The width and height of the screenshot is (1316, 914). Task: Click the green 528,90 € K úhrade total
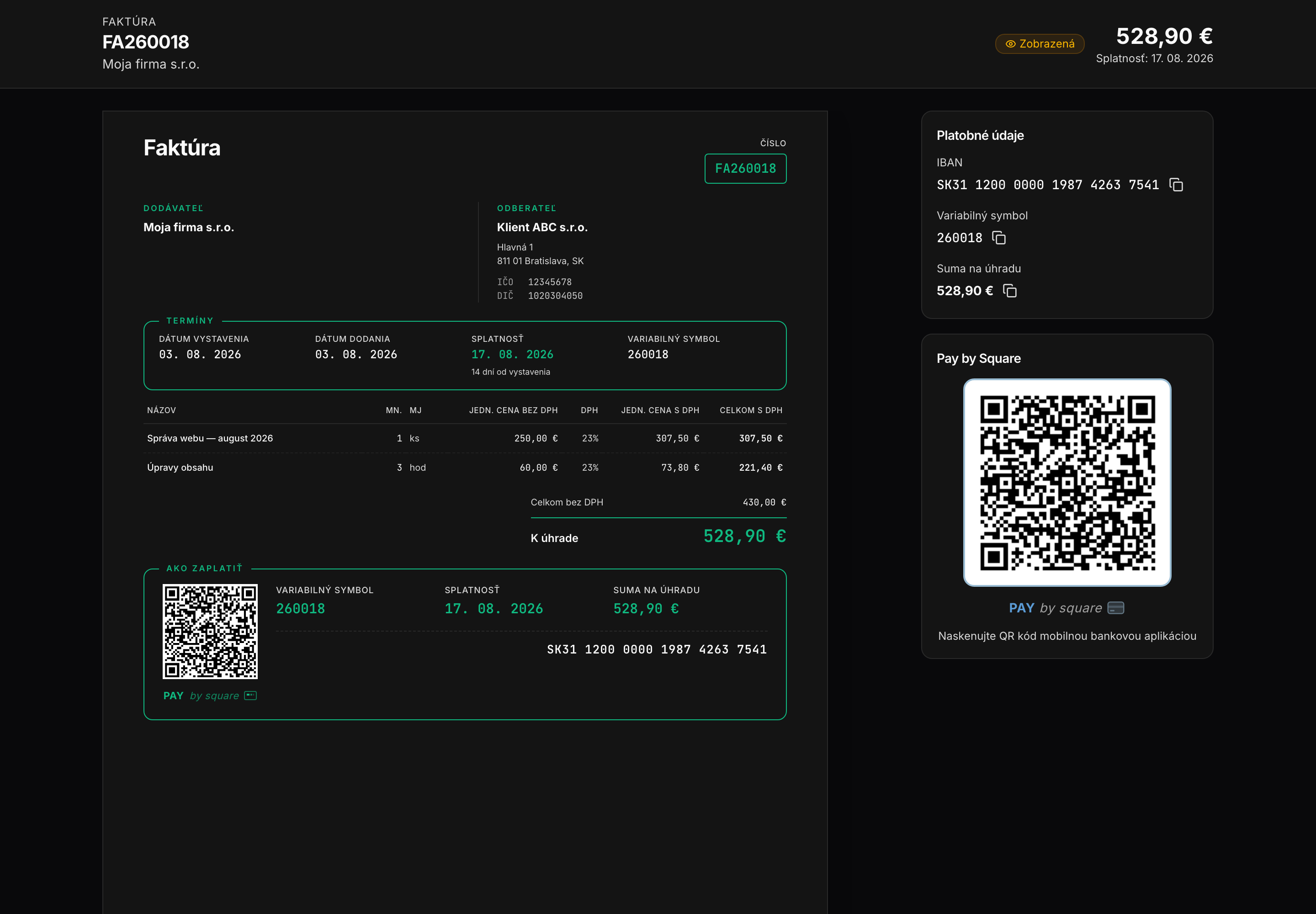744,536
